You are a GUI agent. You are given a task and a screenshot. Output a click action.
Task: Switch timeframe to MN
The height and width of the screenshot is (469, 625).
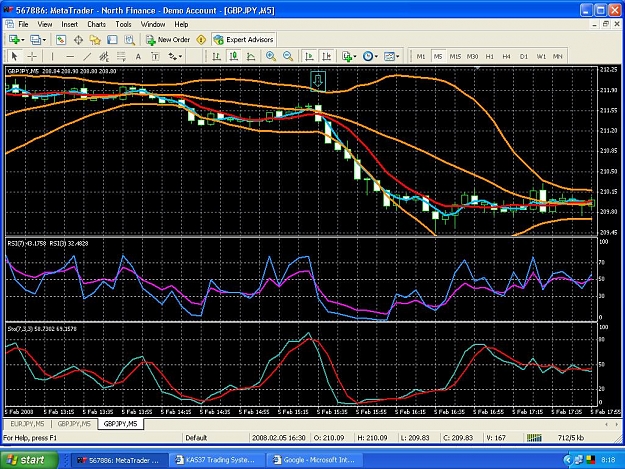pos(558,57)
